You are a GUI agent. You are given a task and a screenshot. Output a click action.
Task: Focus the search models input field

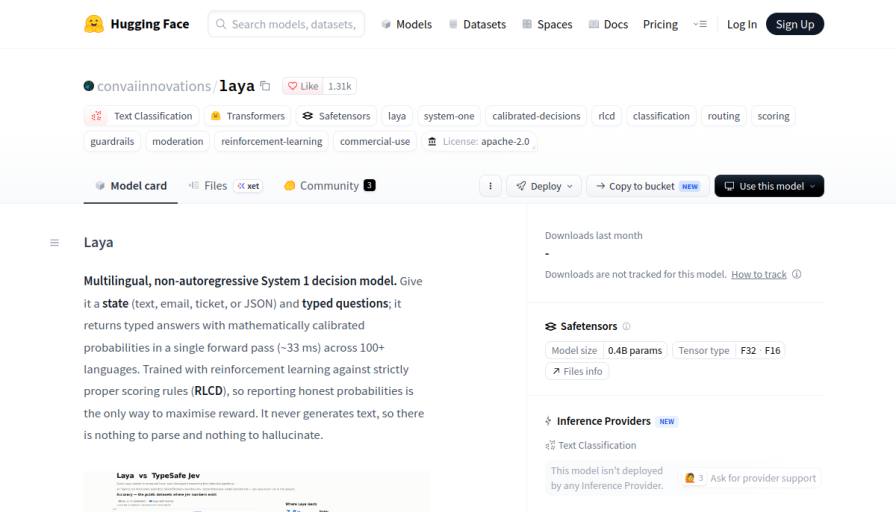pyautogui.click(x=286, y=24)
